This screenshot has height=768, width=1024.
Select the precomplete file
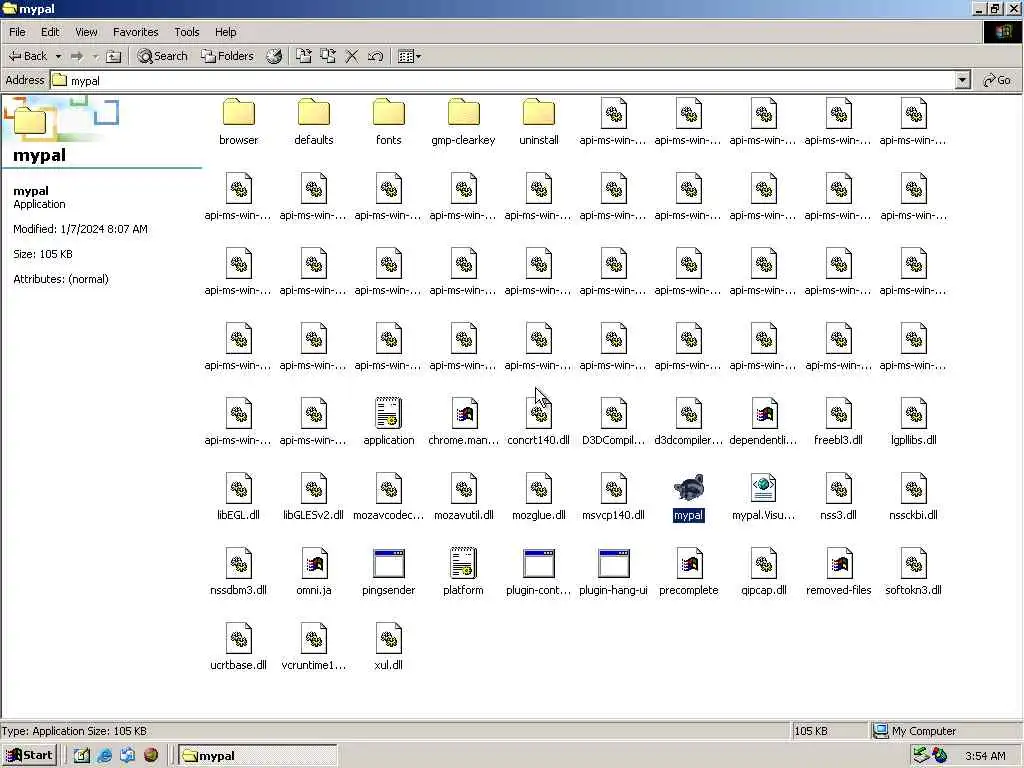point(688,572)
